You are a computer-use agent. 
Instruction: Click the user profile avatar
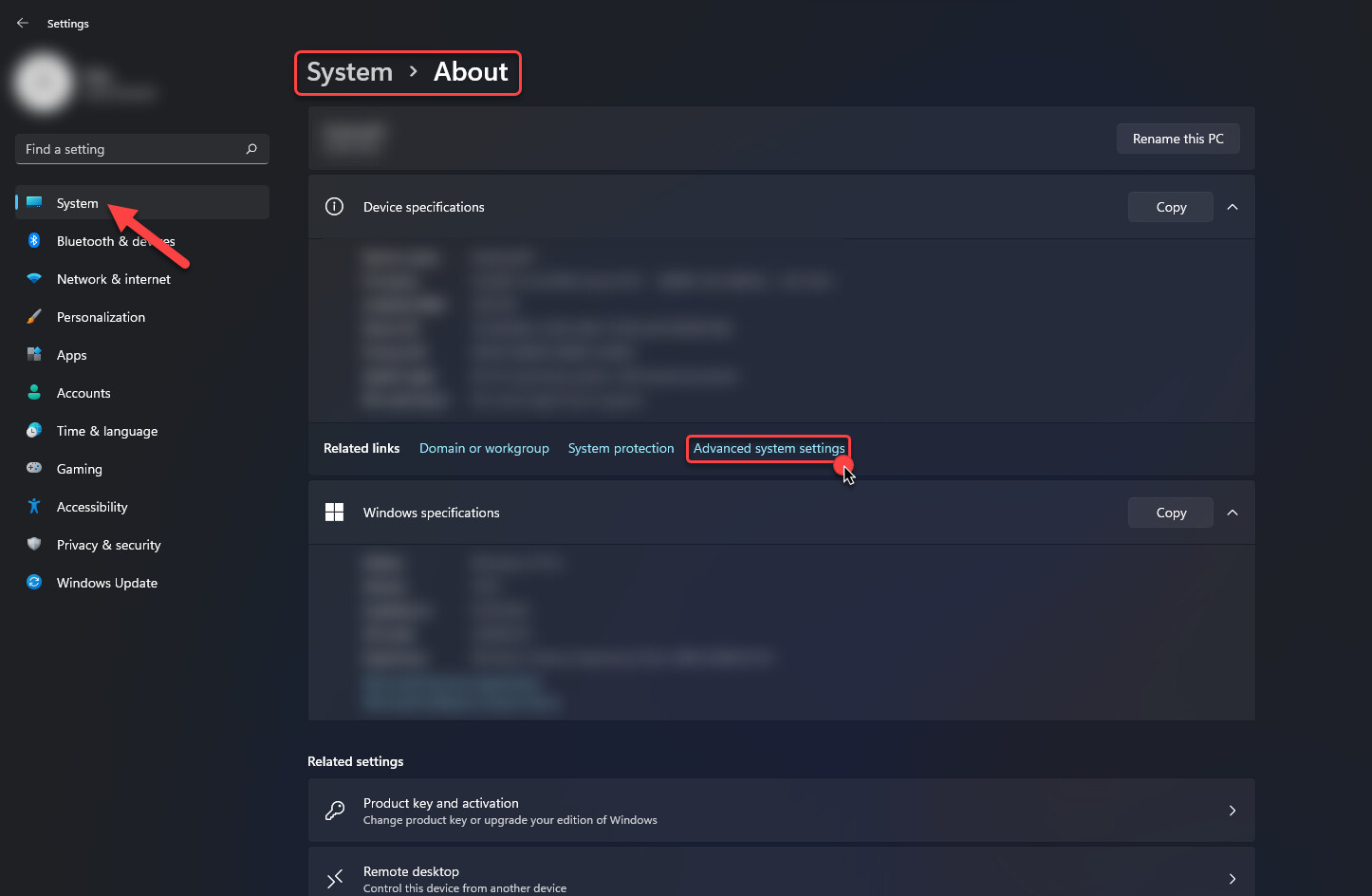(43, 83)
